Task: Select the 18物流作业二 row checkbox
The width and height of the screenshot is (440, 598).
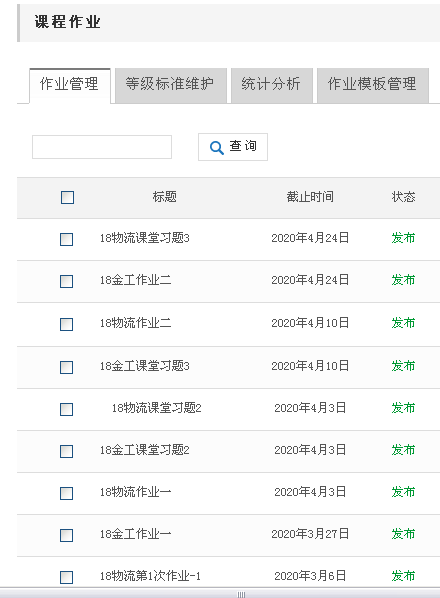Action: [x=67, y=325]
